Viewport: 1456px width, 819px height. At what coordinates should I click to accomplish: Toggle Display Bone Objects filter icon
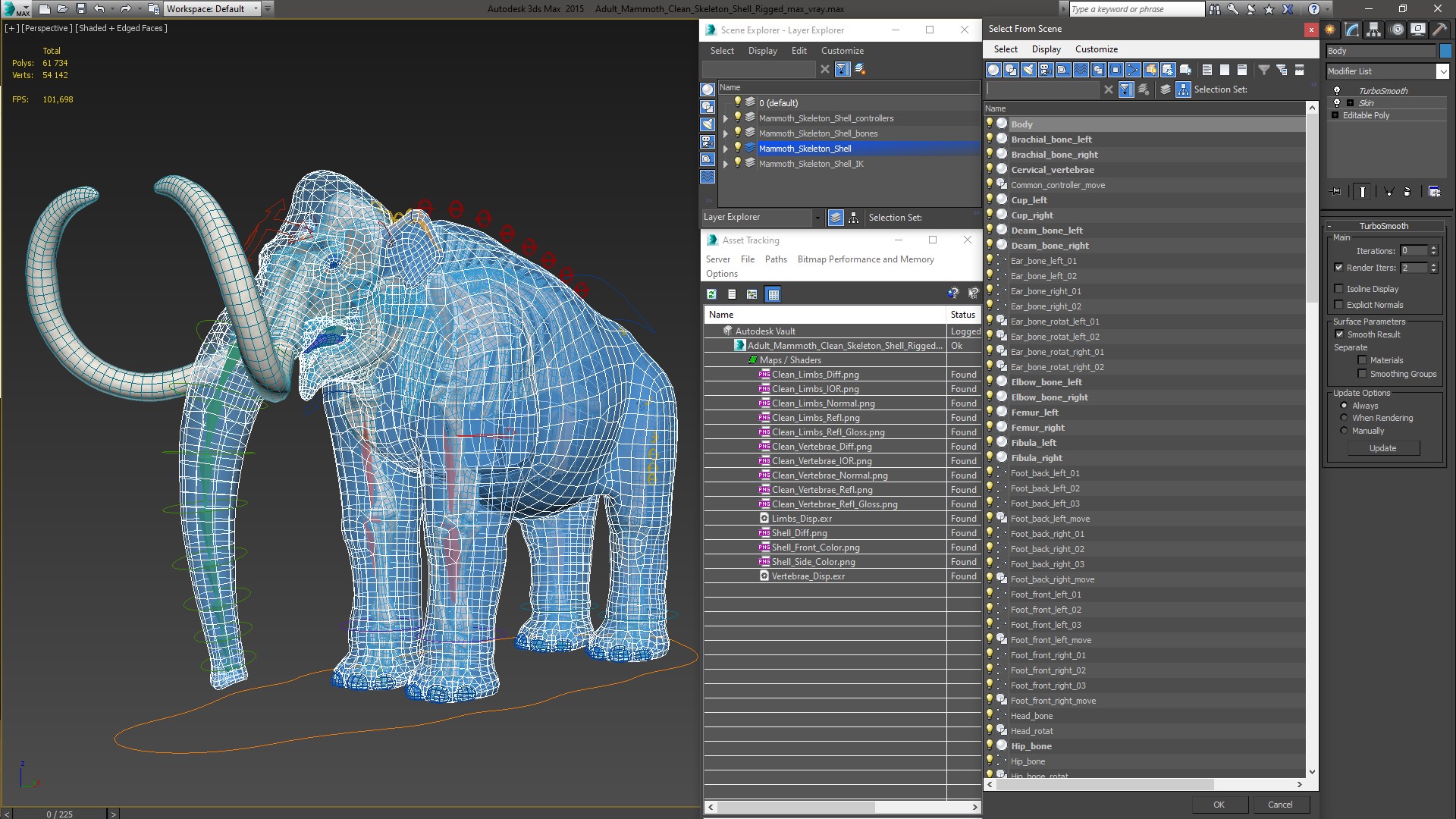click(1133, 70)
